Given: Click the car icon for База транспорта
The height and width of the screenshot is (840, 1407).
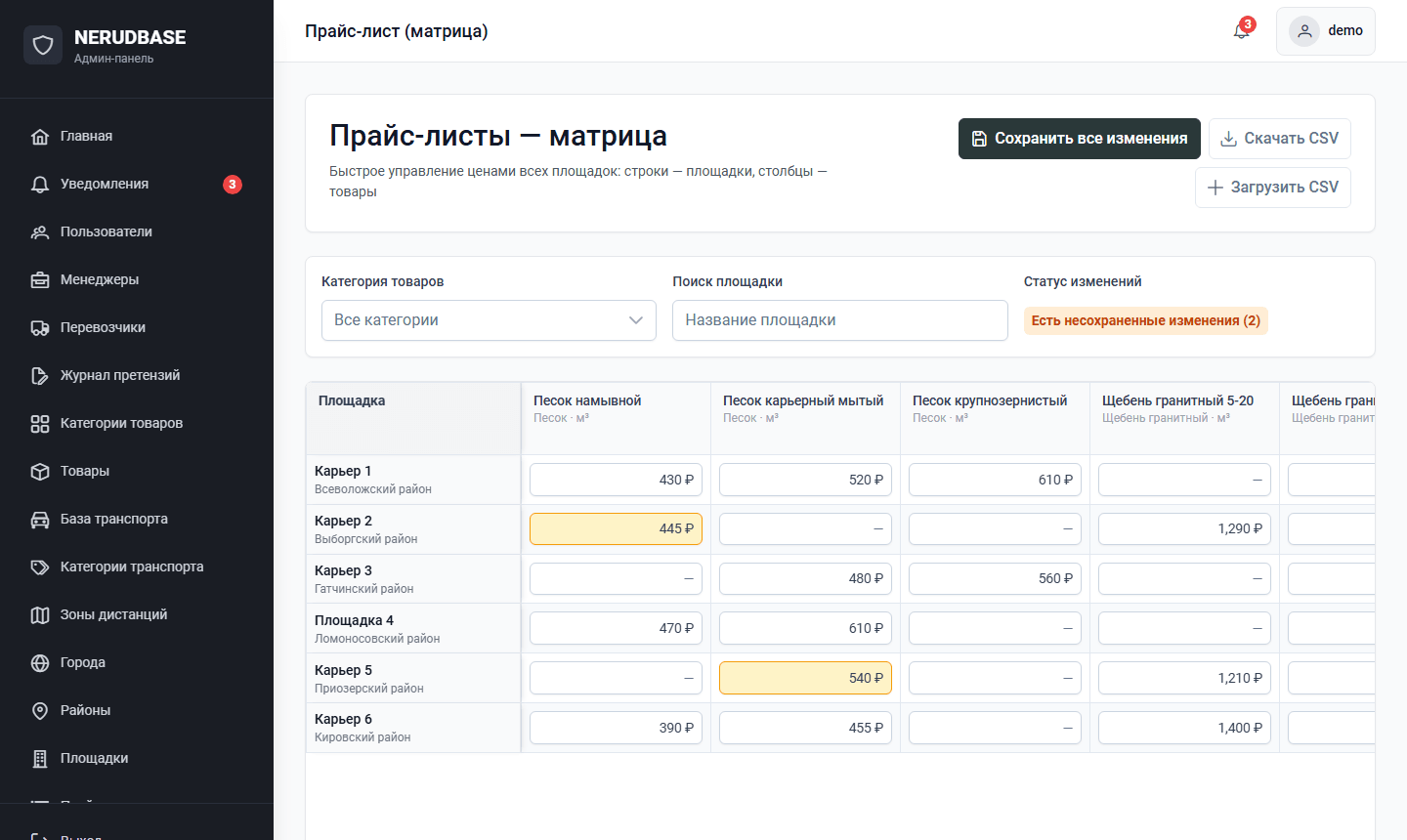Looking at the screenshot, I should pos(40,520).
